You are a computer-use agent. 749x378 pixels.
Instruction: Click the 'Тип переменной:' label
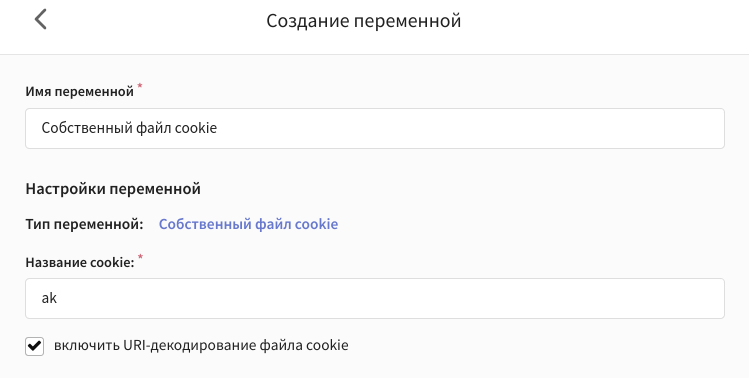click(x=85, y=224)
